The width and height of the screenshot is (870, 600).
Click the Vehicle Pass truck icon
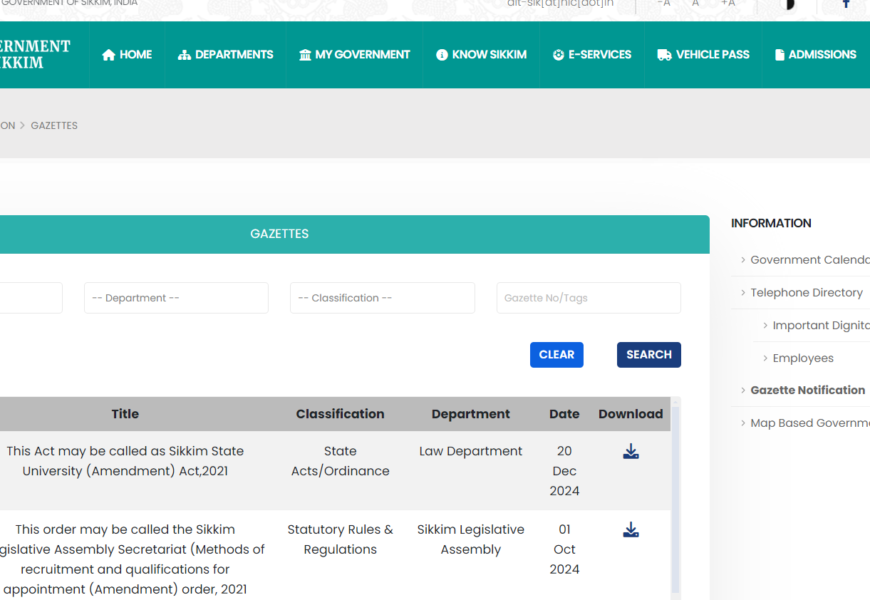(664, 55)
